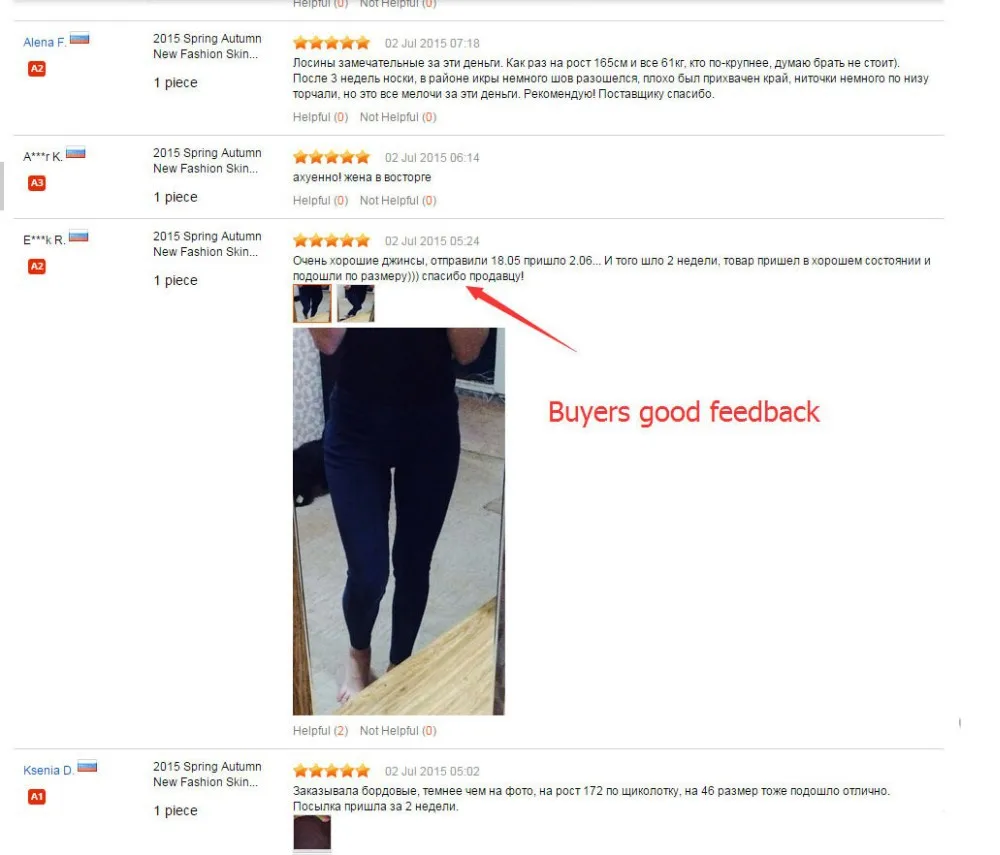Mark A***r K.'s review as Not Helpful
Screen dimensions: 1000x855
(x=398, y=201)
